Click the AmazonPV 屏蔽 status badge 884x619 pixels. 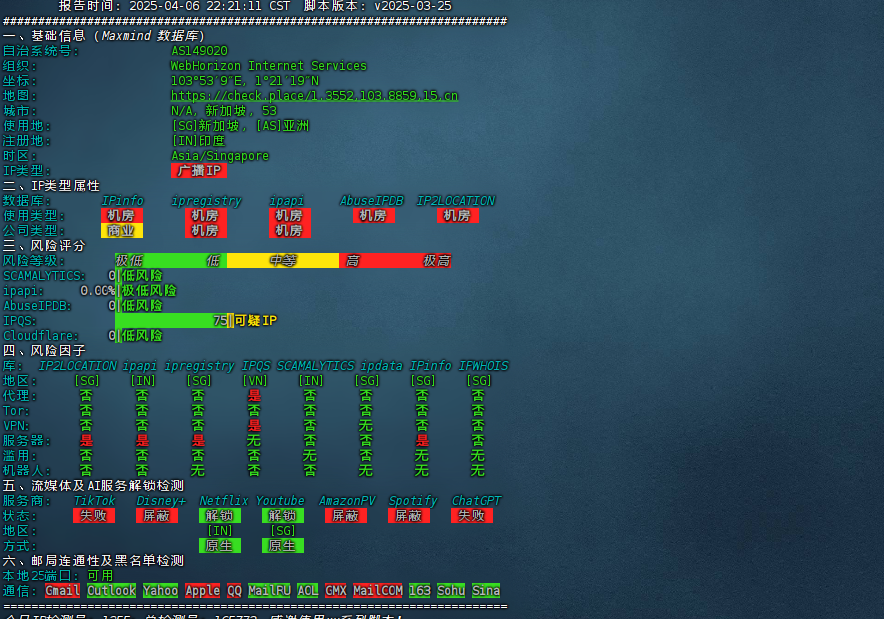[346, 516]
